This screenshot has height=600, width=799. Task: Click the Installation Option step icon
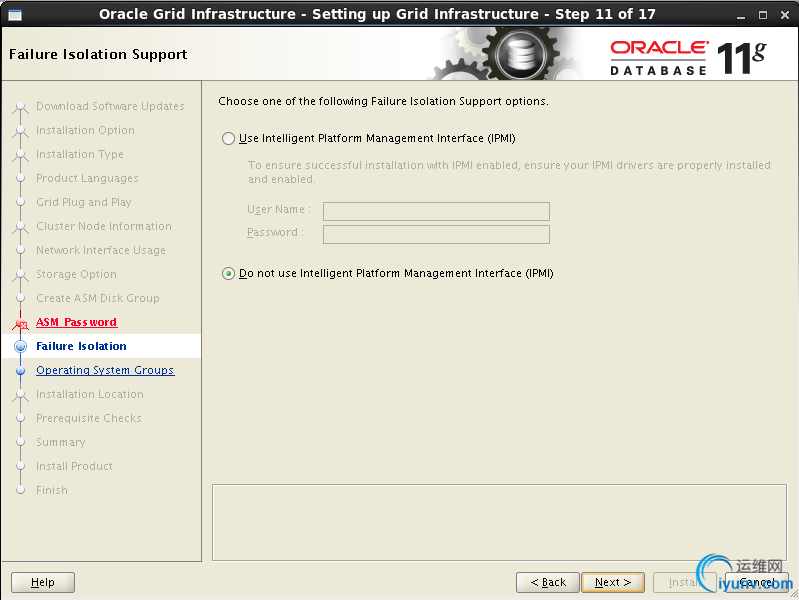(20, 131)
